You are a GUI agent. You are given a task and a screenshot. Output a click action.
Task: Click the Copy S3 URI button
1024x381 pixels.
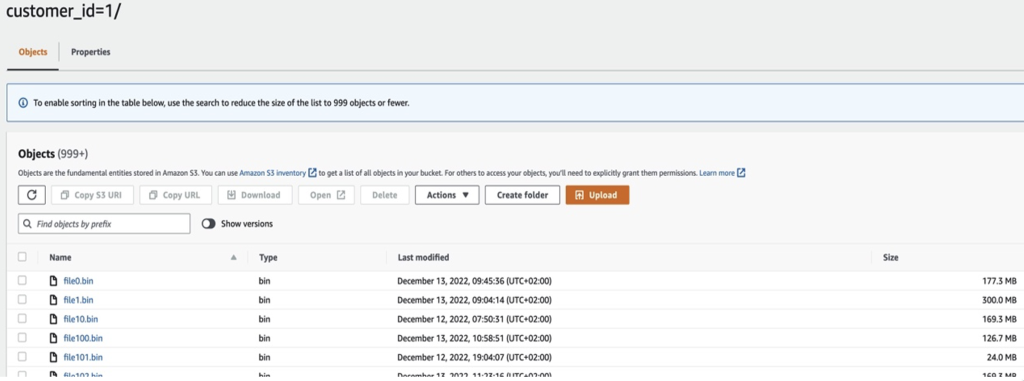tap(93, 195)
